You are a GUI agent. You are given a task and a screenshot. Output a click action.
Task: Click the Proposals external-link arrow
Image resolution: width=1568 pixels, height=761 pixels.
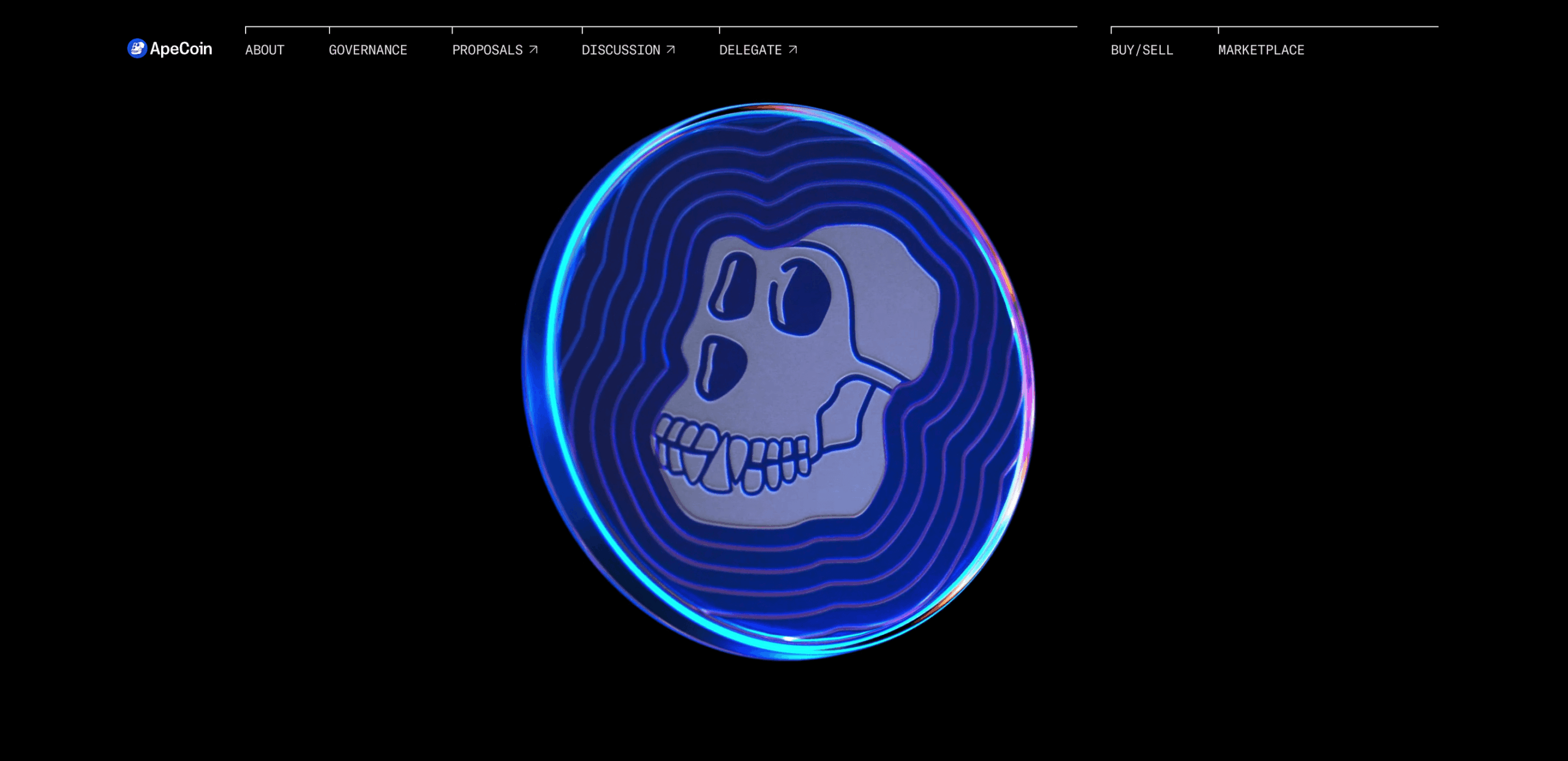[x=533, y=50]
